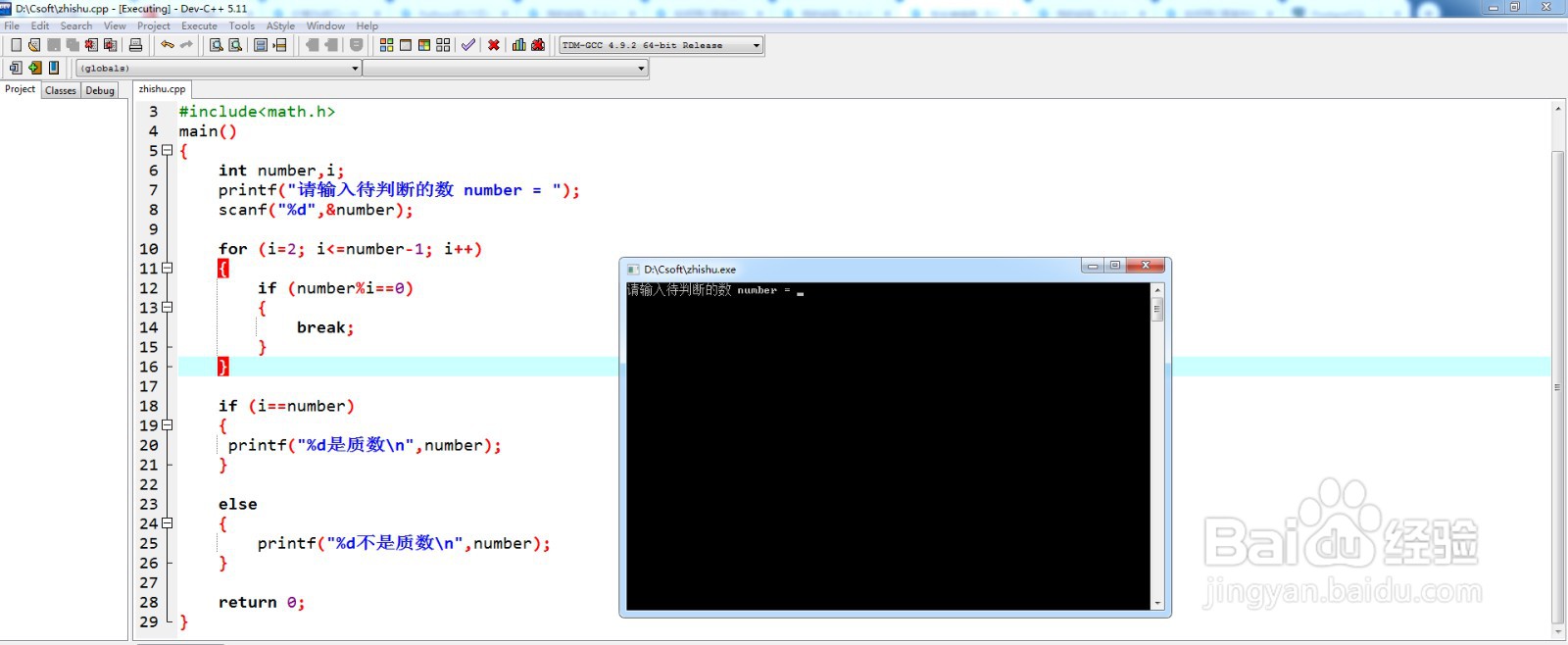Click inside the black zhishu.exe console area
This screenshot has height=645, width=1568.
pos(888,446)
